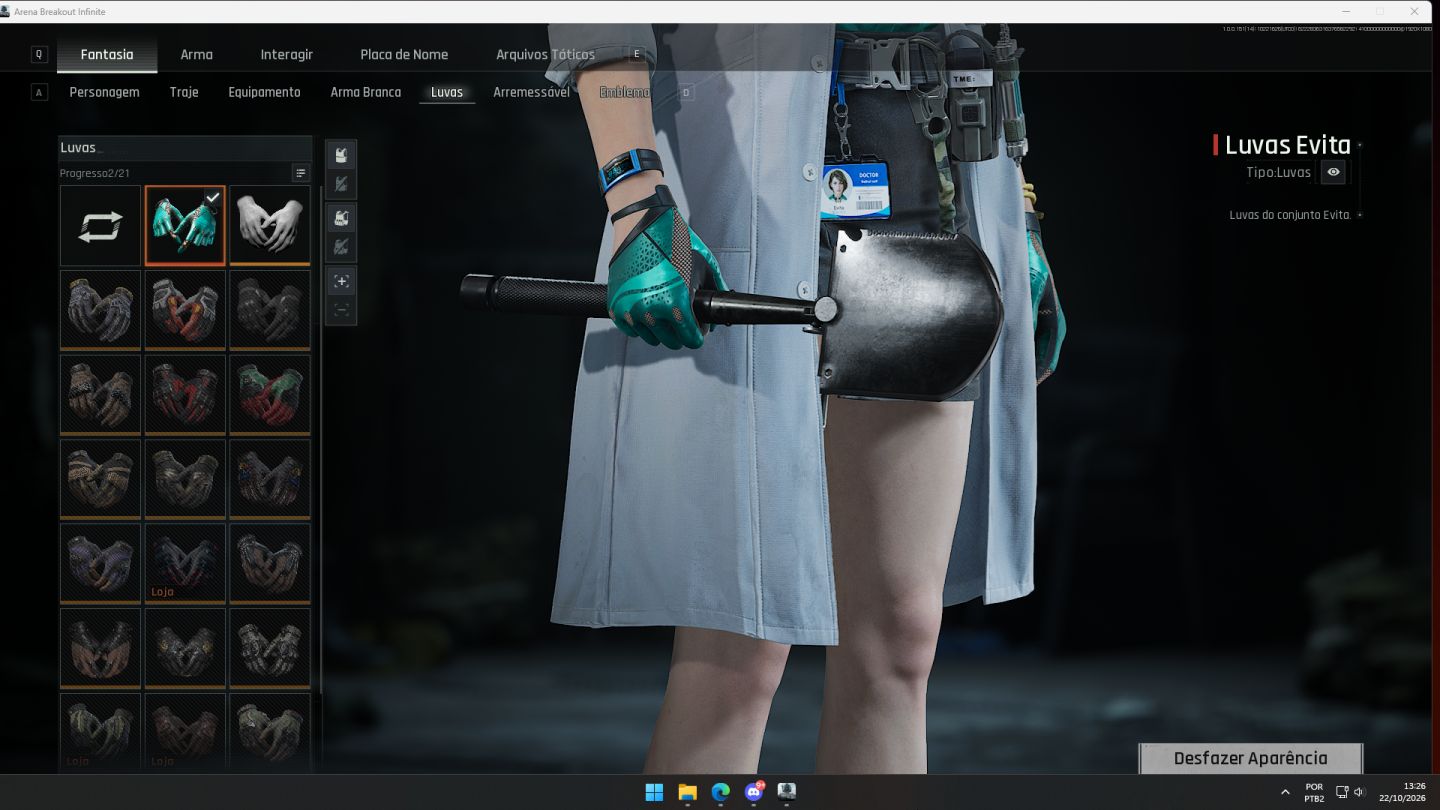This screenshot has width=1440, height=810.
Task: Show the backpack on the character
Action: (341, 218)
